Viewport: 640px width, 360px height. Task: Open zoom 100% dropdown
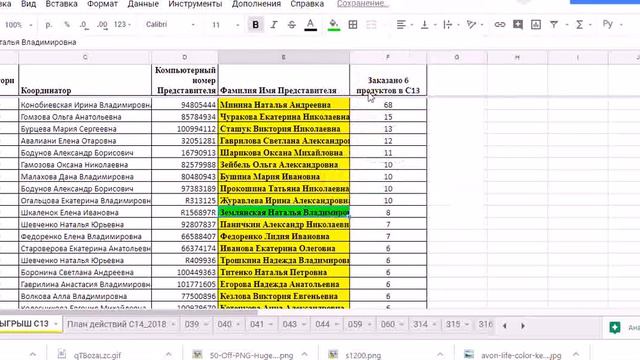coord(18,25)
